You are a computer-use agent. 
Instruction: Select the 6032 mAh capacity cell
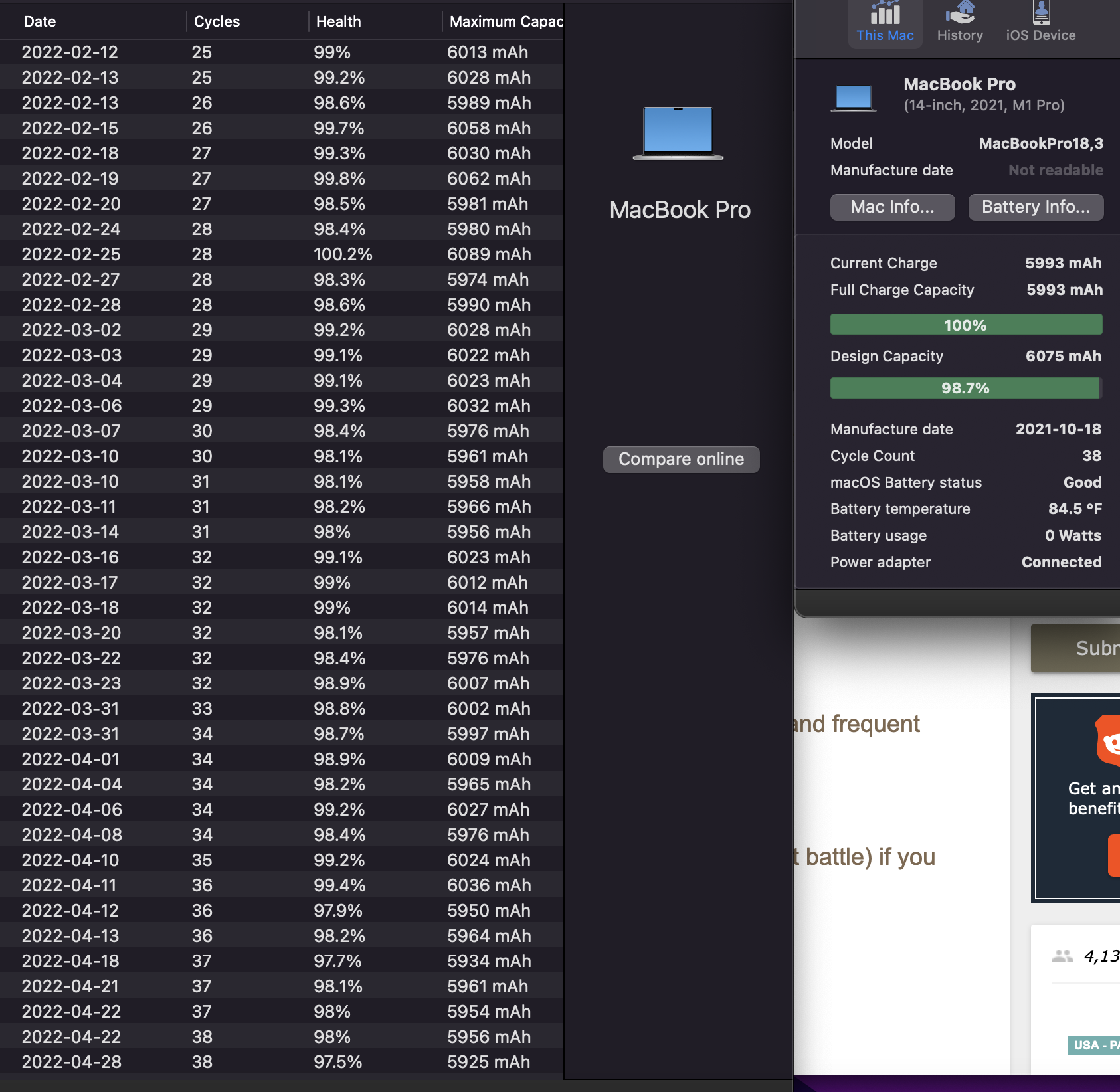[489, 406]
